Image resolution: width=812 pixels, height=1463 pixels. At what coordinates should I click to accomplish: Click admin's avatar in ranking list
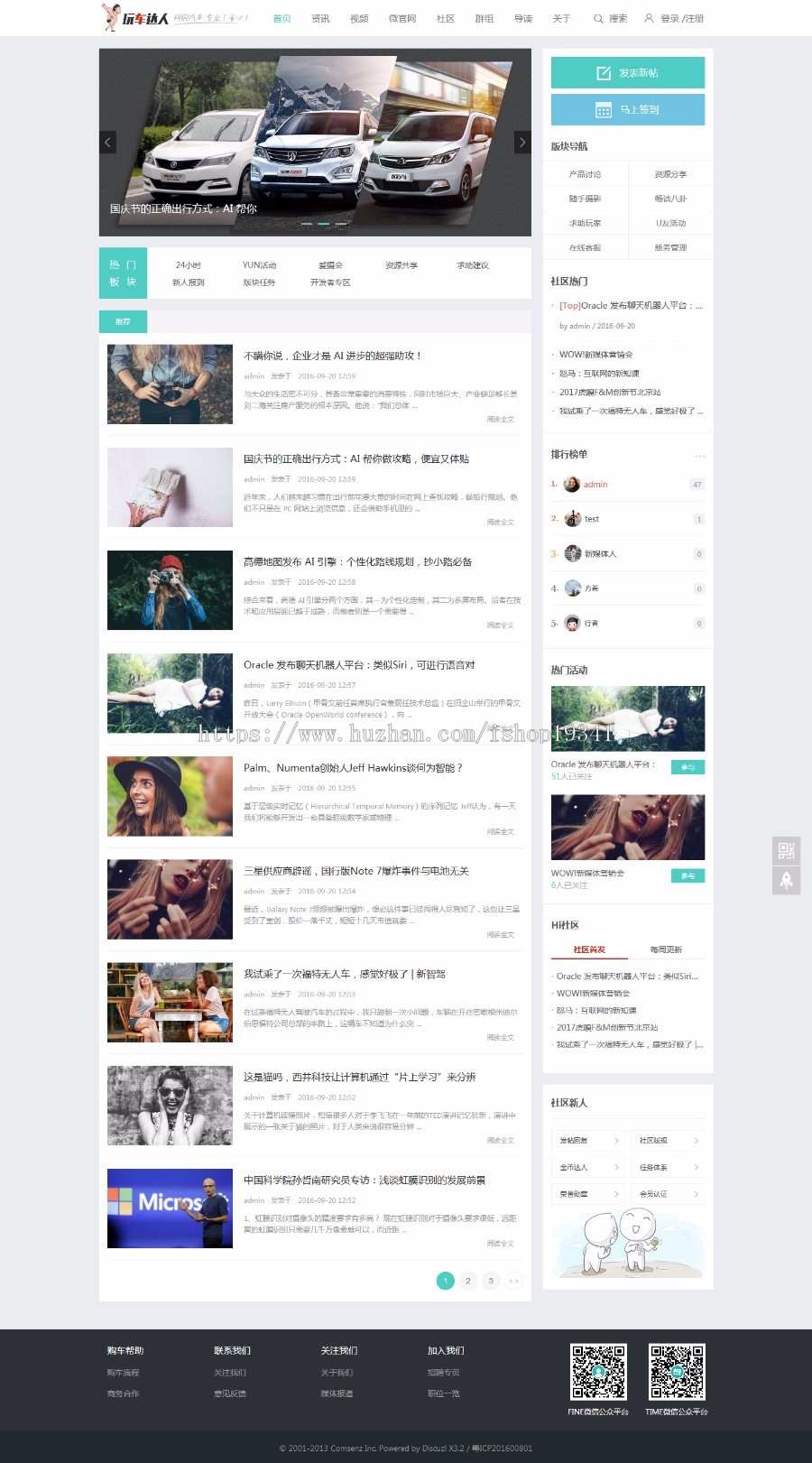click(572, 485)
